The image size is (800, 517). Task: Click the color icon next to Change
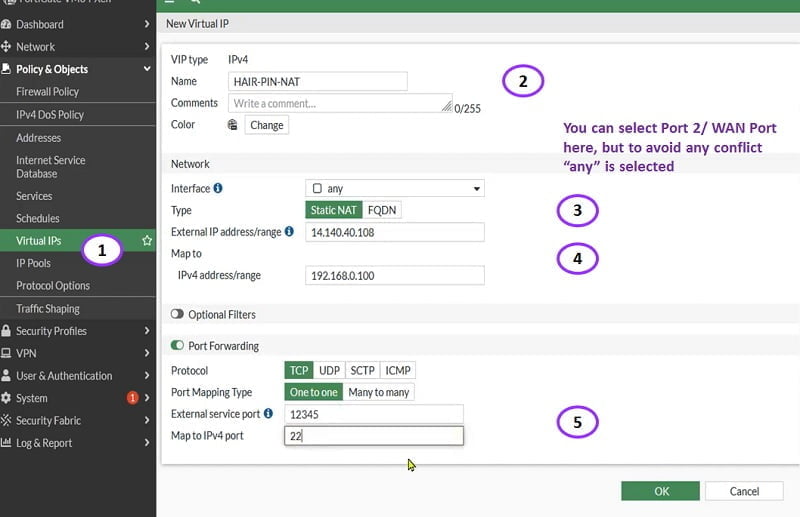[233, 125]
